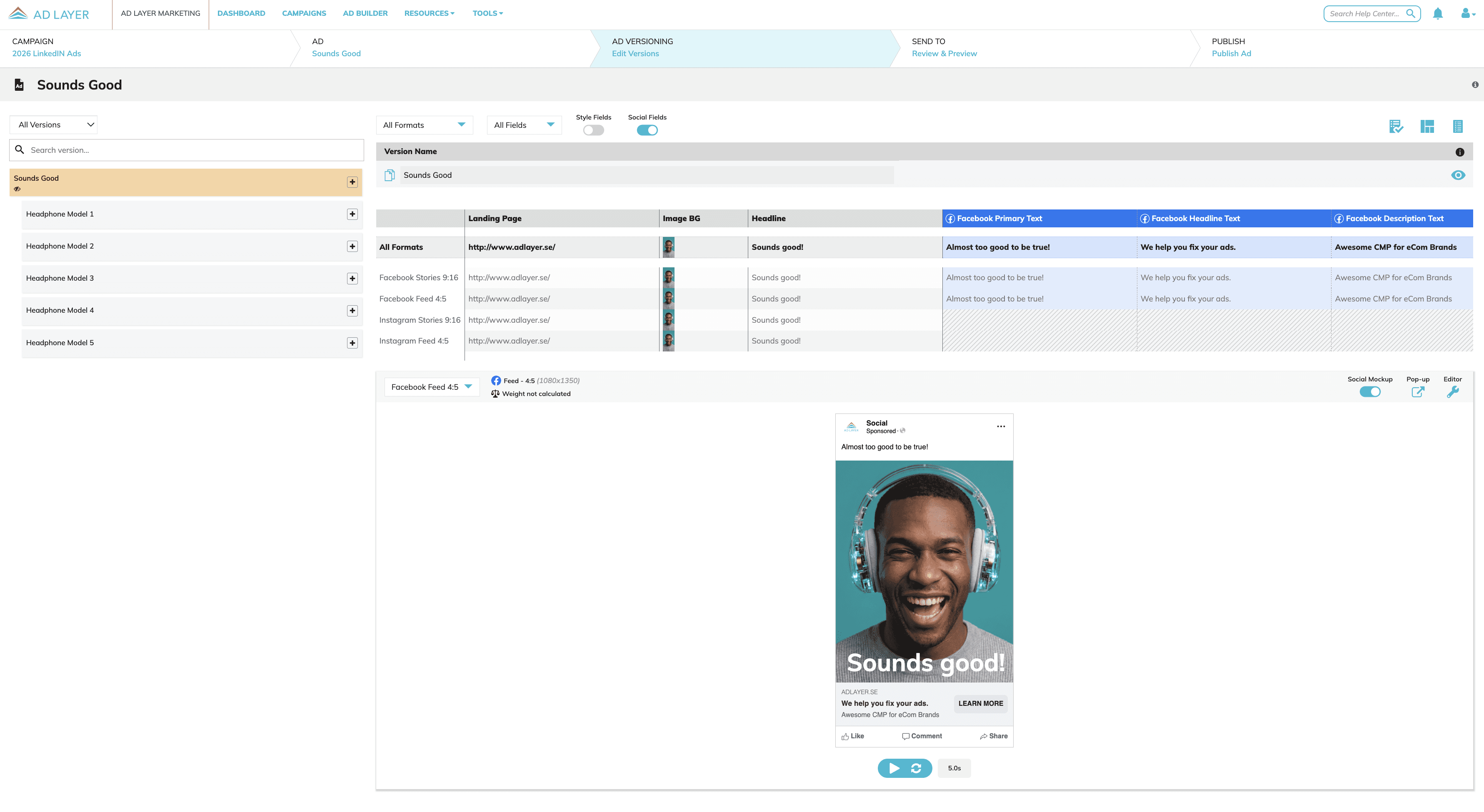Click the Review & Preview link
This screenshot has height=812, width=1484.
944,54
